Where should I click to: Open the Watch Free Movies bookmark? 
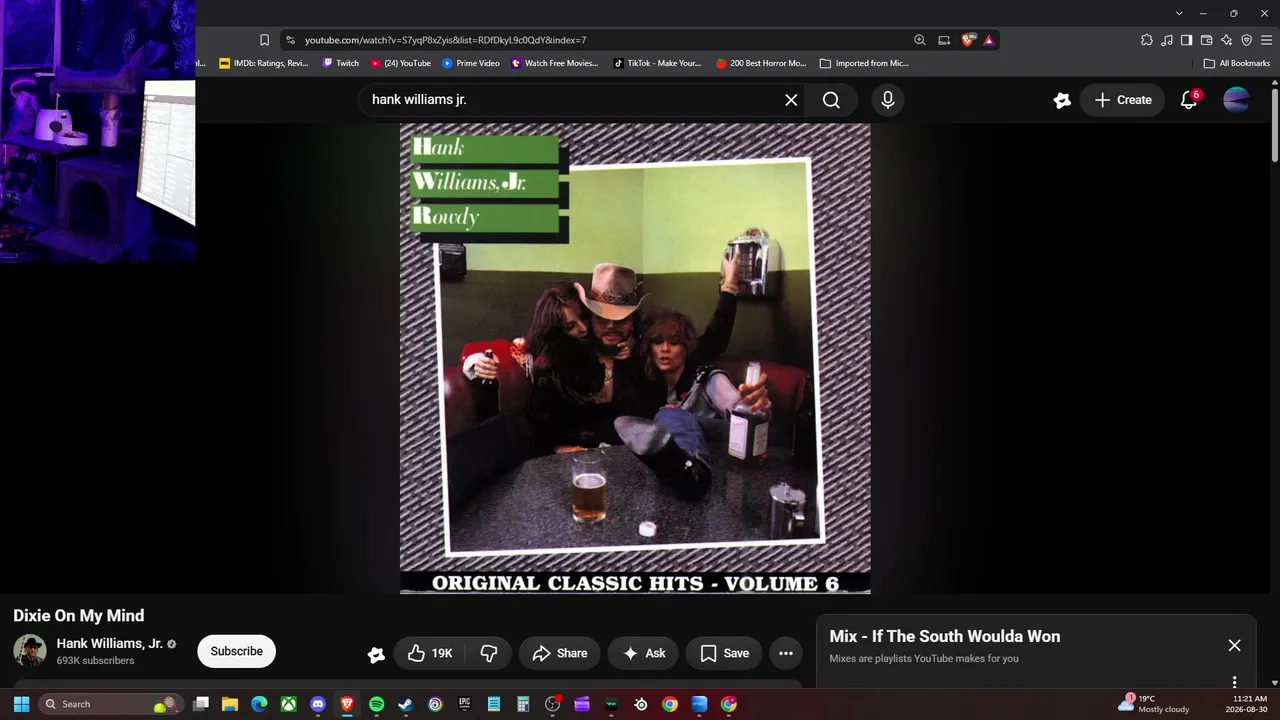pos(555,63)
